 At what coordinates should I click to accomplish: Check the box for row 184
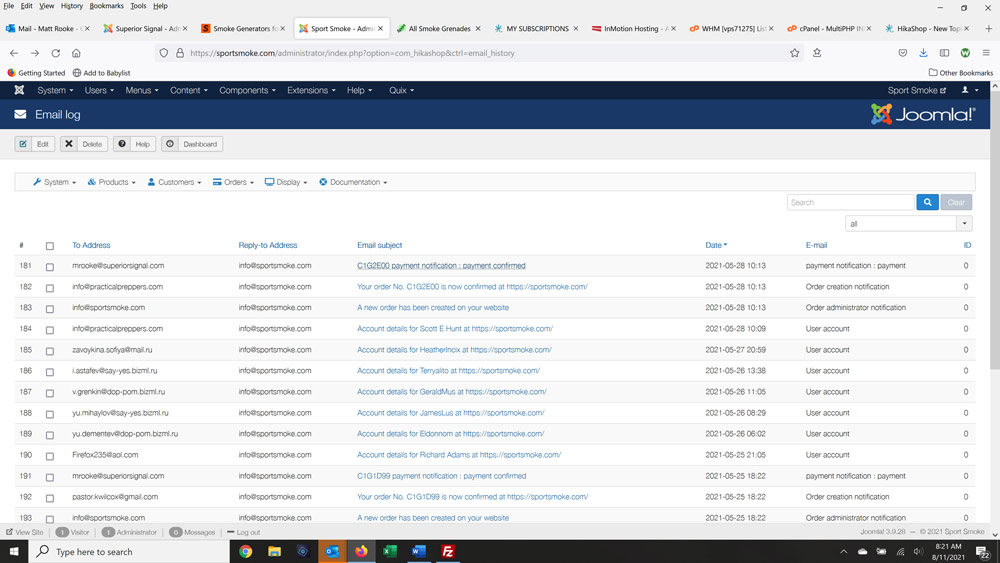click(x=50, y=330)
